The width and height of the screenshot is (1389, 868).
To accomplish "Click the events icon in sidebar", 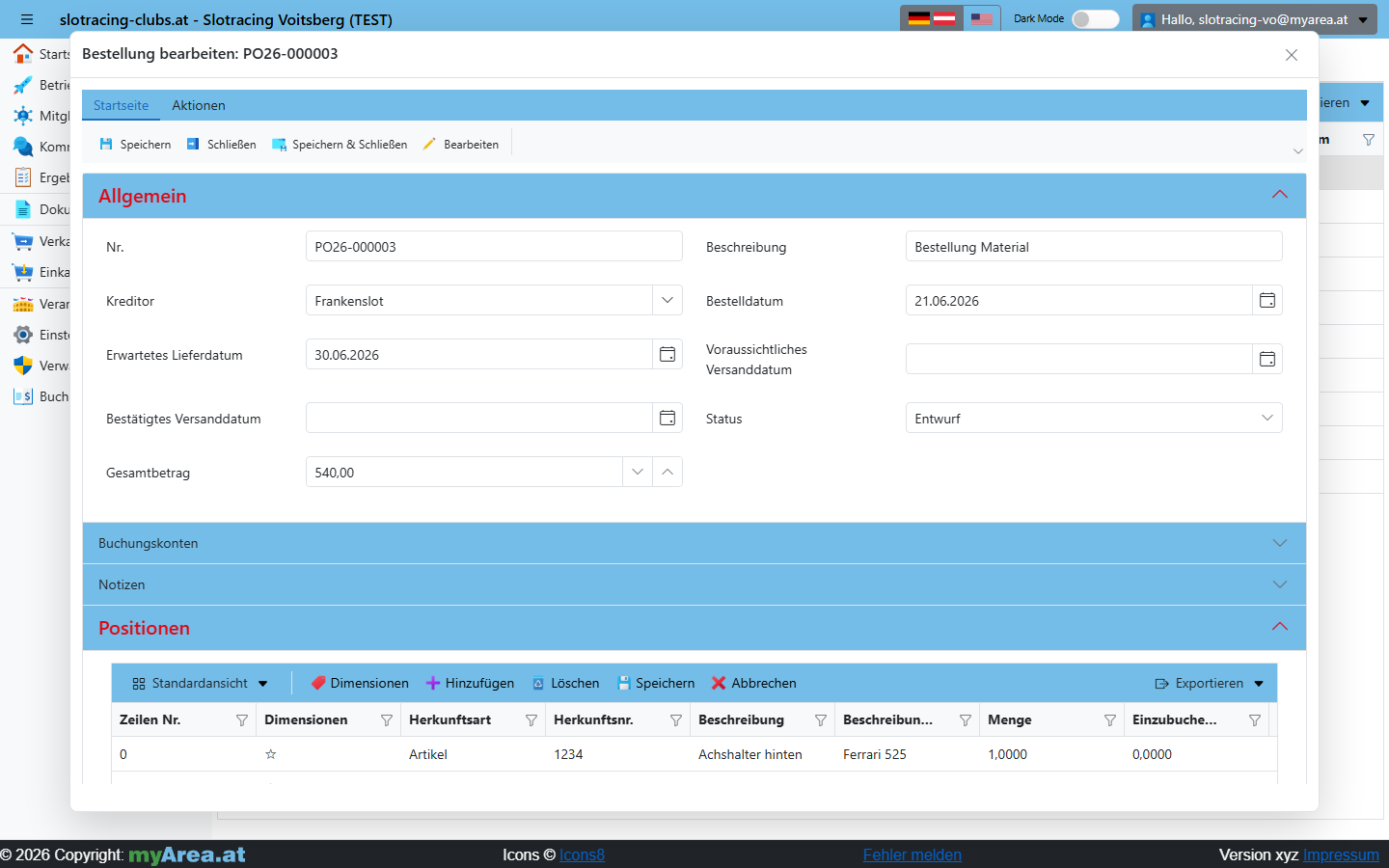I will tap(23, 304).
